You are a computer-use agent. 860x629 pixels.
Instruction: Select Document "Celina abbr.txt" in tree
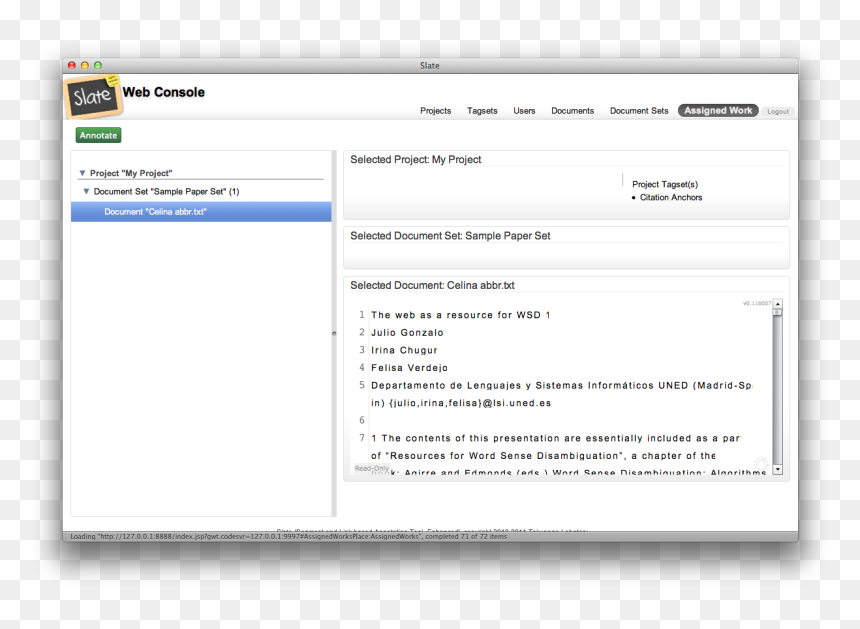[x=201, y=212]
